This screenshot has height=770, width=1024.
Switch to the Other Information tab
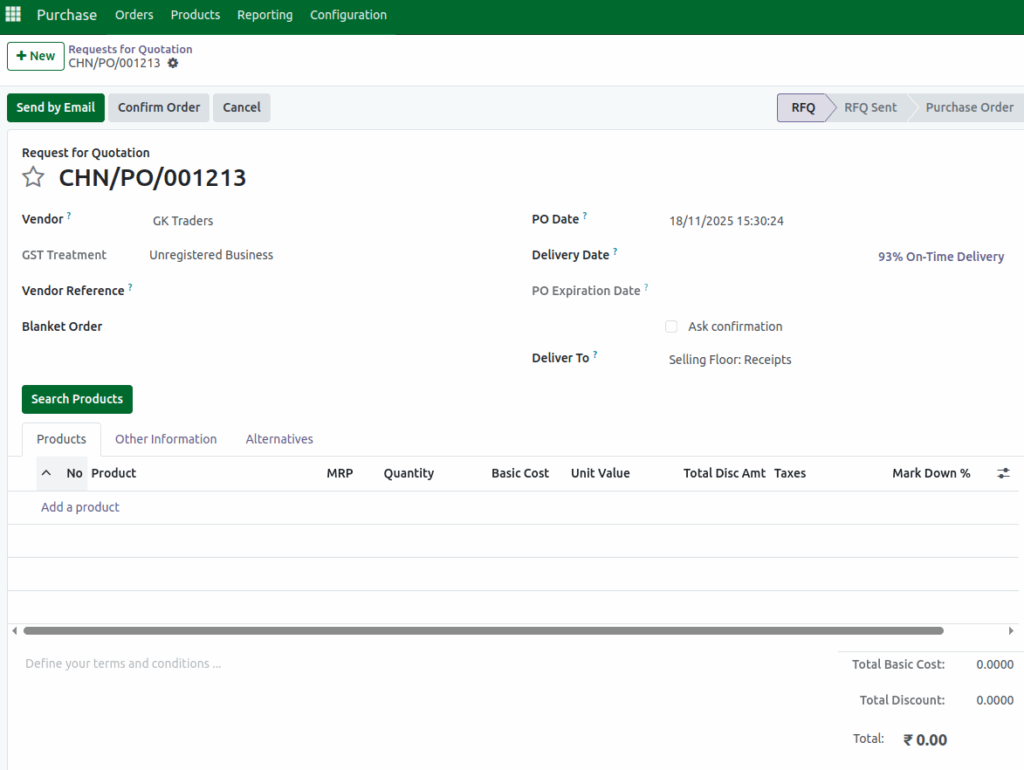pyautogui.click(x=166, y=438)
